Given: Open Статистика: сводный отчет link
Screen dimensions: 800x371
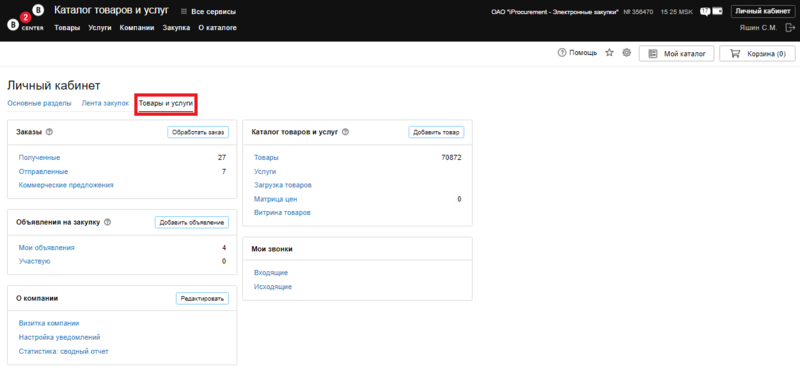Looking at the screenshot, I should coord(64,351).
